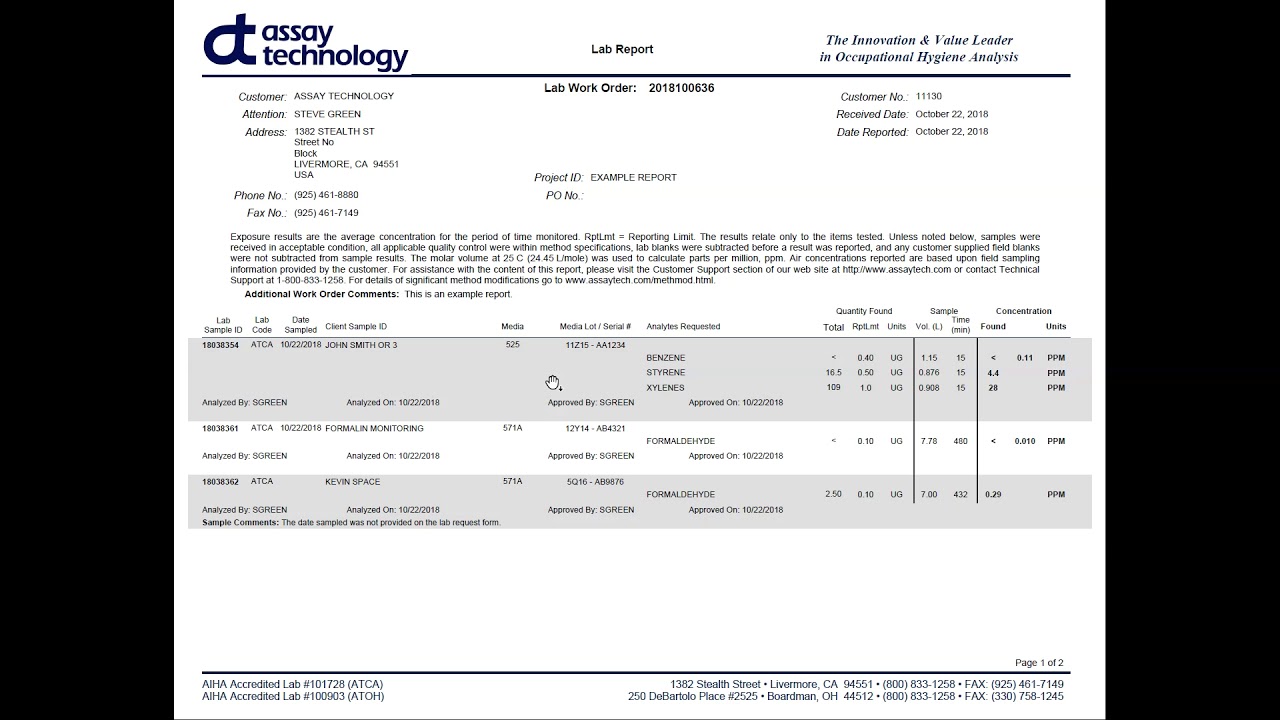Click the Lab Report title

(x=622, y=49)
